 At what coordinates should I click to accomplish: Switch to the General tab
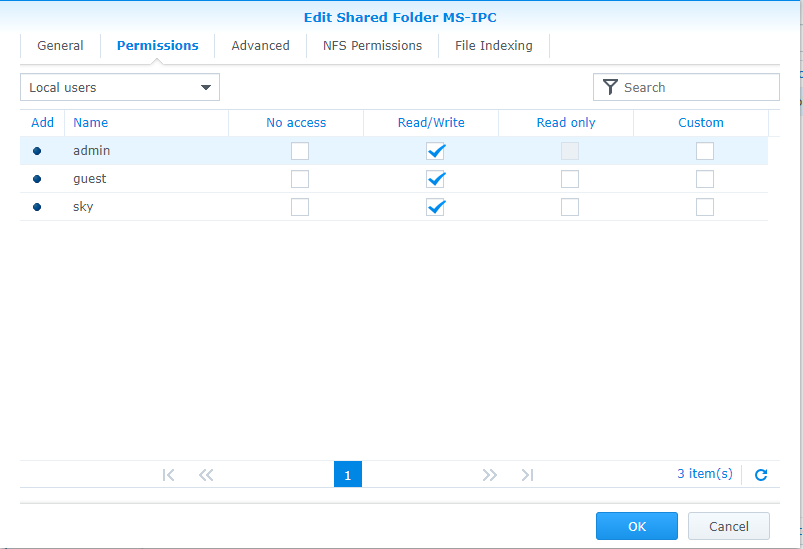point(60,46)
